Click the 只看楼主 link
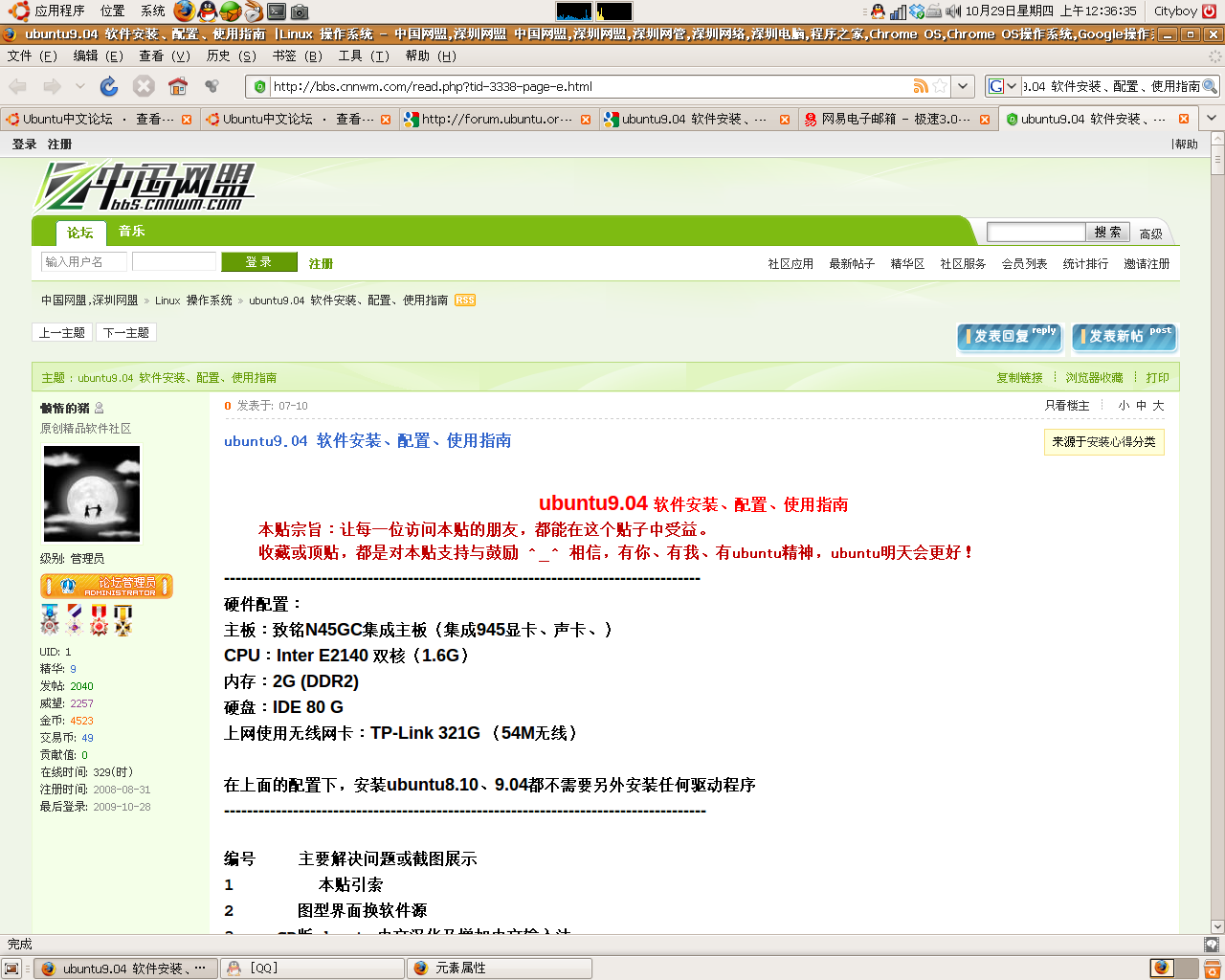The width and height of the screenshot is (1225, 980). point(1067,406)
